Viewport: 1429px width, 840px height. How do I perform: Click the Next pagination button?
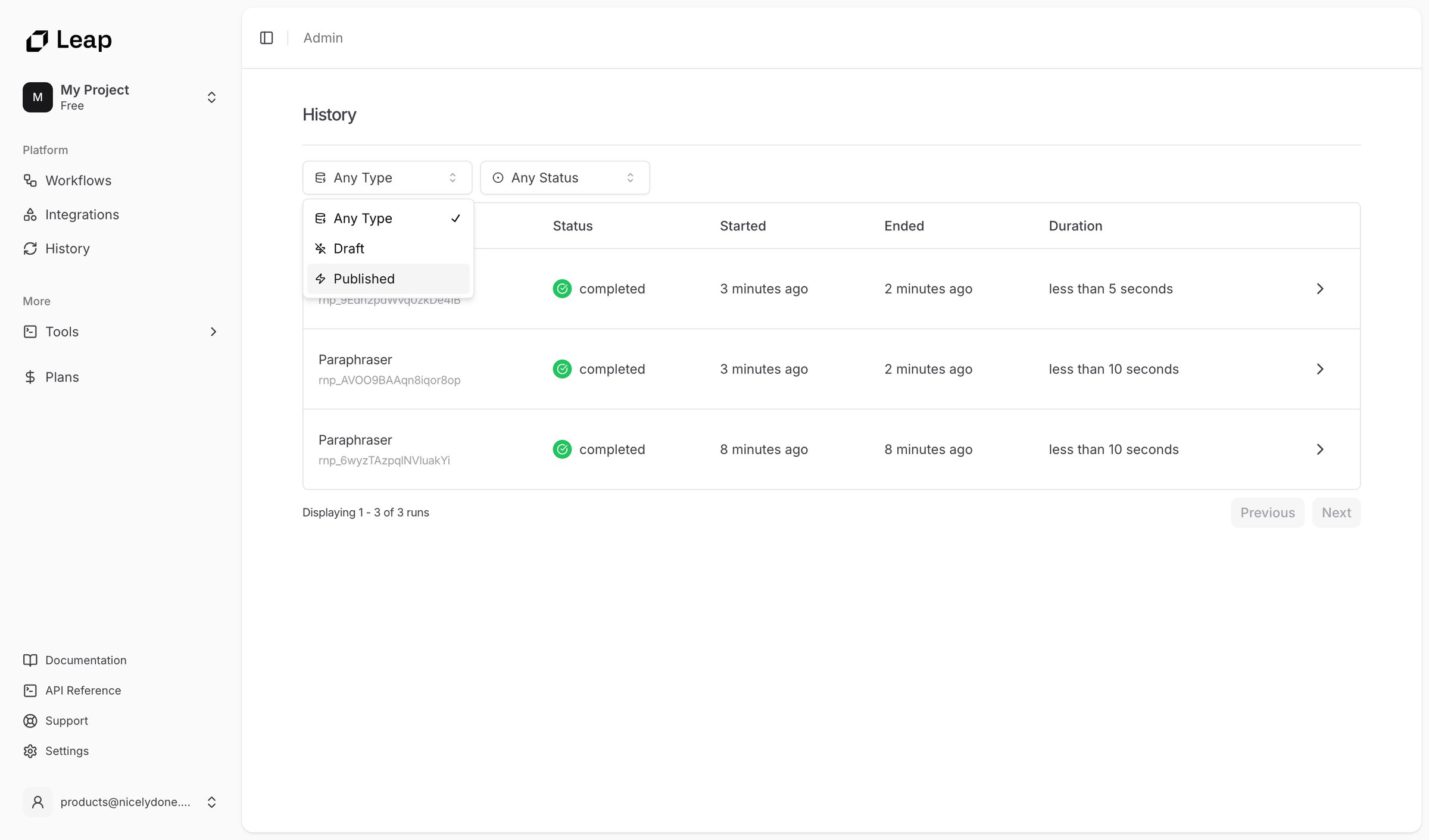click(x=1336, y=513)
